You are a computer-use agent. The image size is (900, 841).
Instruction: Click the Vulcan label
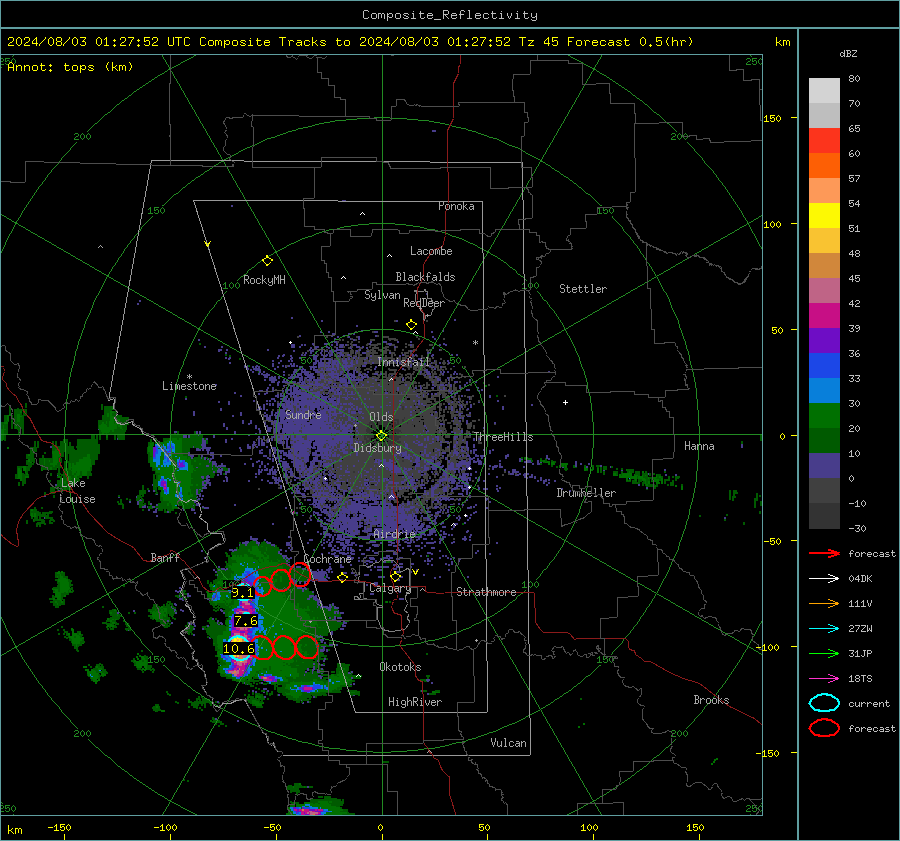click(x=509, y=743)
